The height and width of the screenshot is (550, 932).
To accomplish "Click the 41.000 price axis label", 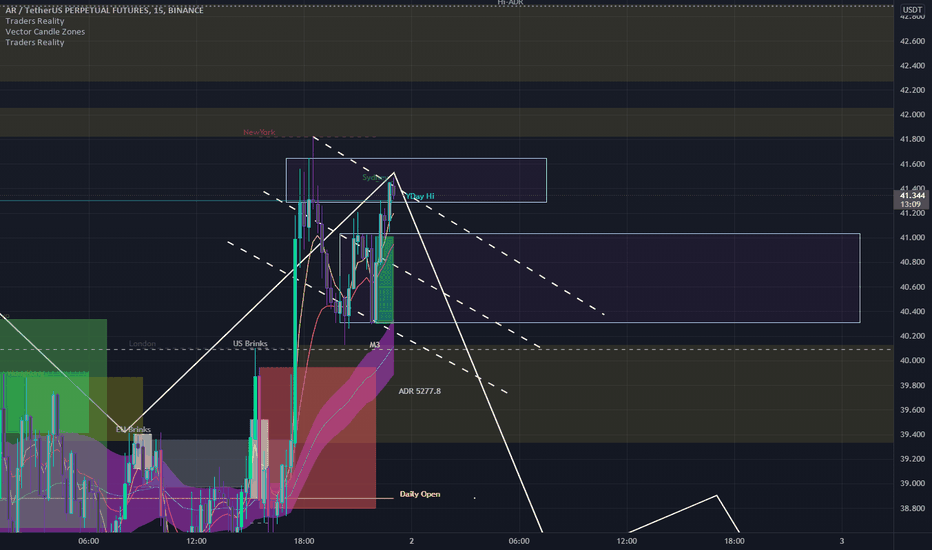I will click(912, 237).
